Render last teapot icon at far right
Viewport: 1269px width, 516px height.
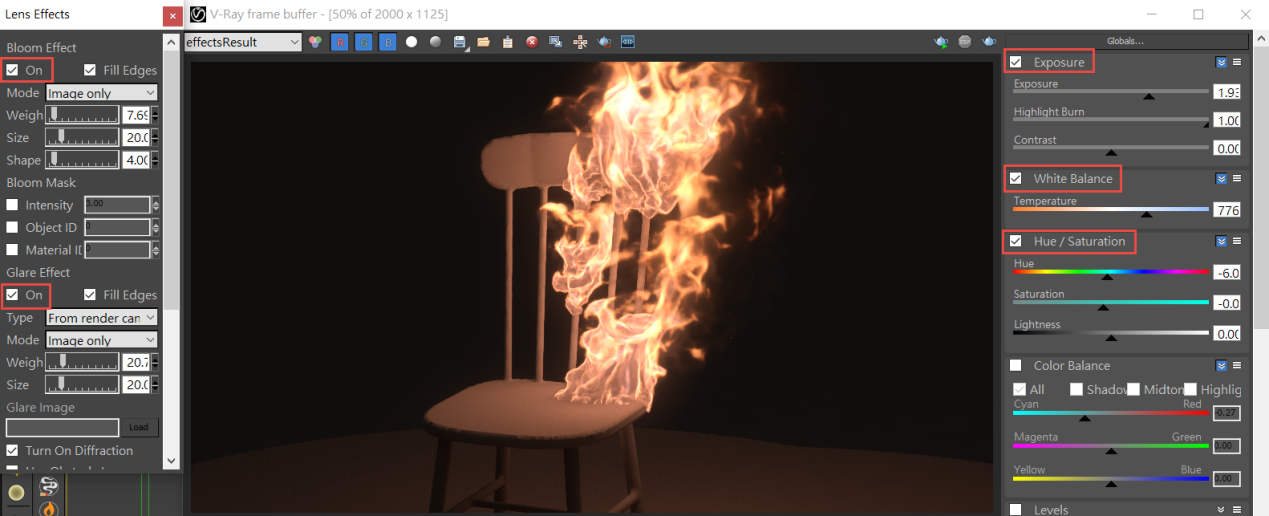pyautogui.click(x=989, y=42)
